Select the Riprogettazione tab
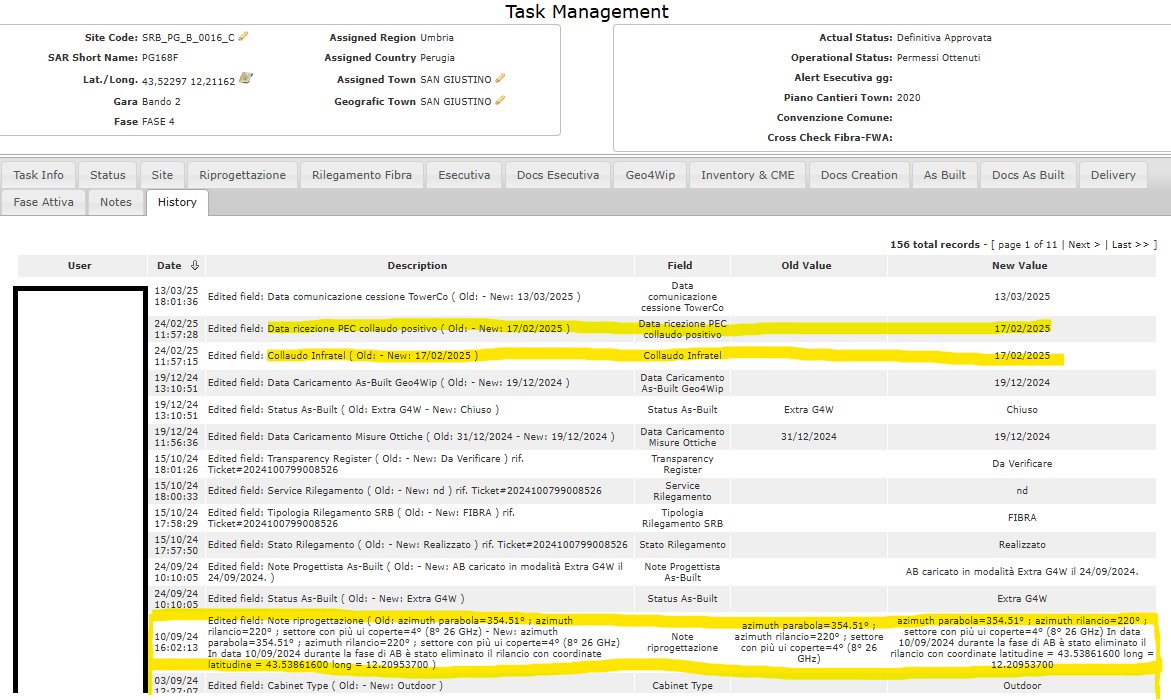 tap(242, 175)
